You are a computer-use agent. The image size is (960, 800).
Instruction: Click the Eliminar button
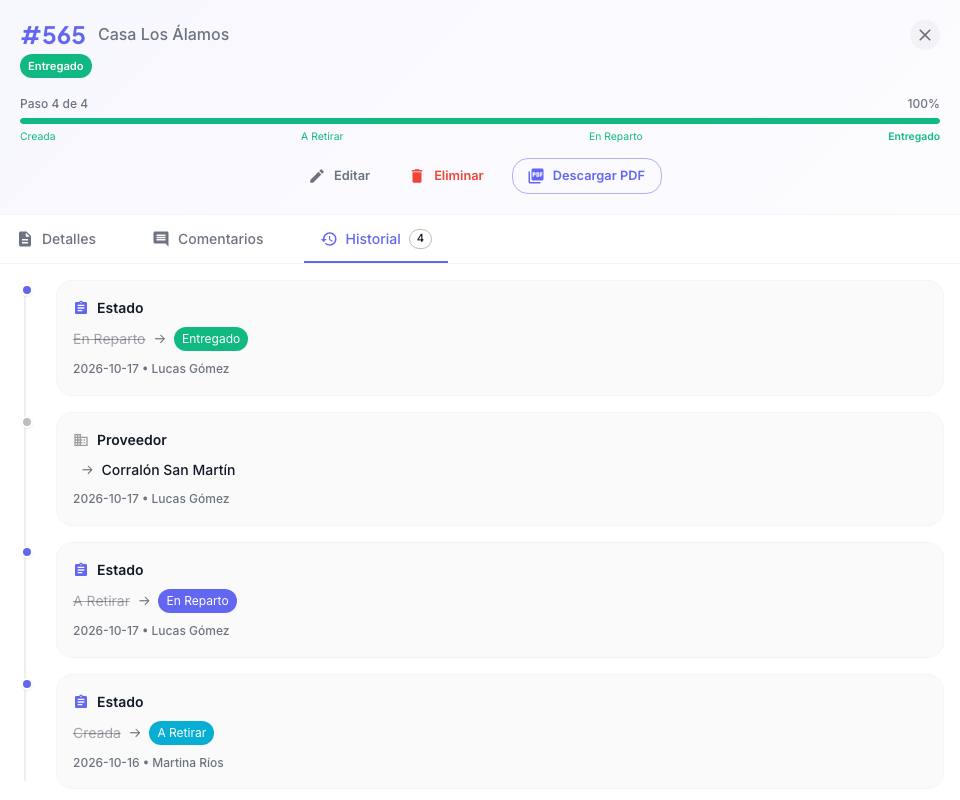point(447,176)
